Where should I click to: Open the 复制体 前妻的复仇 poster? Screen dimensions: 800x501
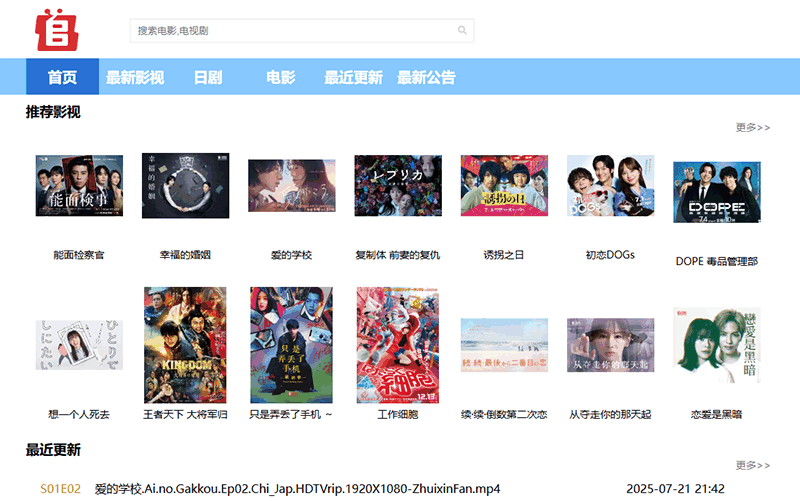point(398,186)
